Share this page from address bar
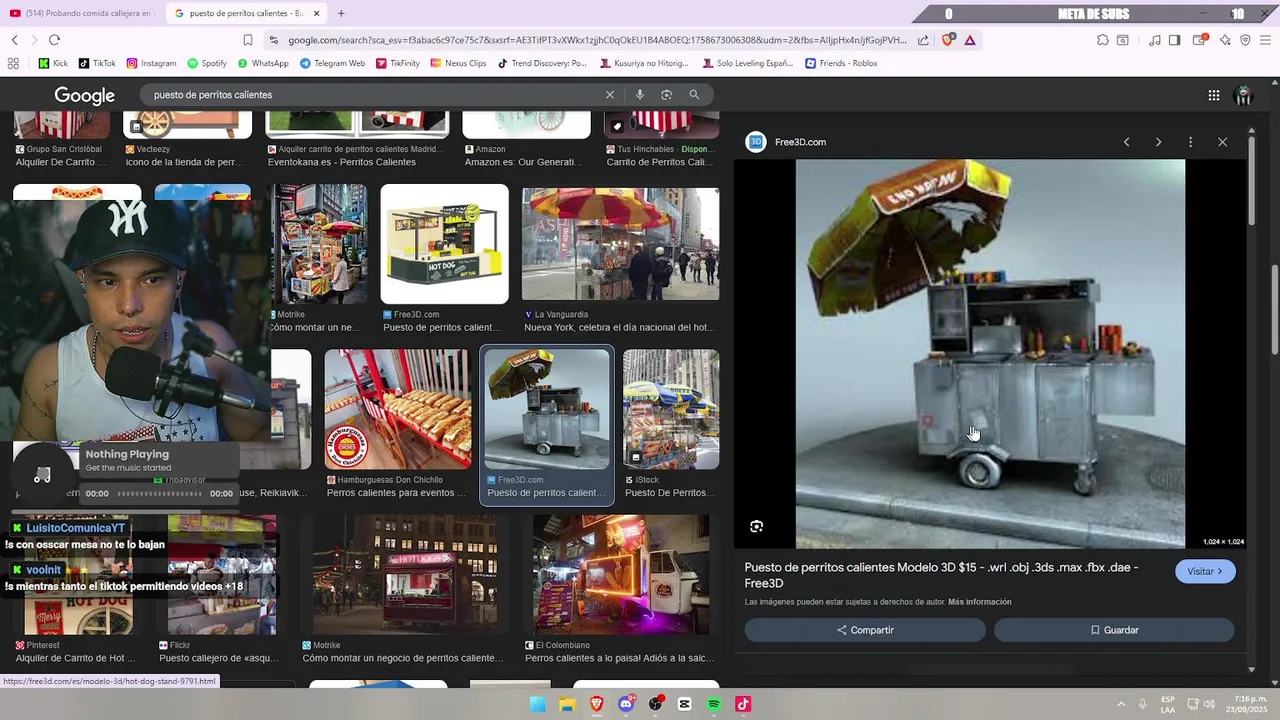Viewport: 1280px width, 720px height. (x=923, y=40)
